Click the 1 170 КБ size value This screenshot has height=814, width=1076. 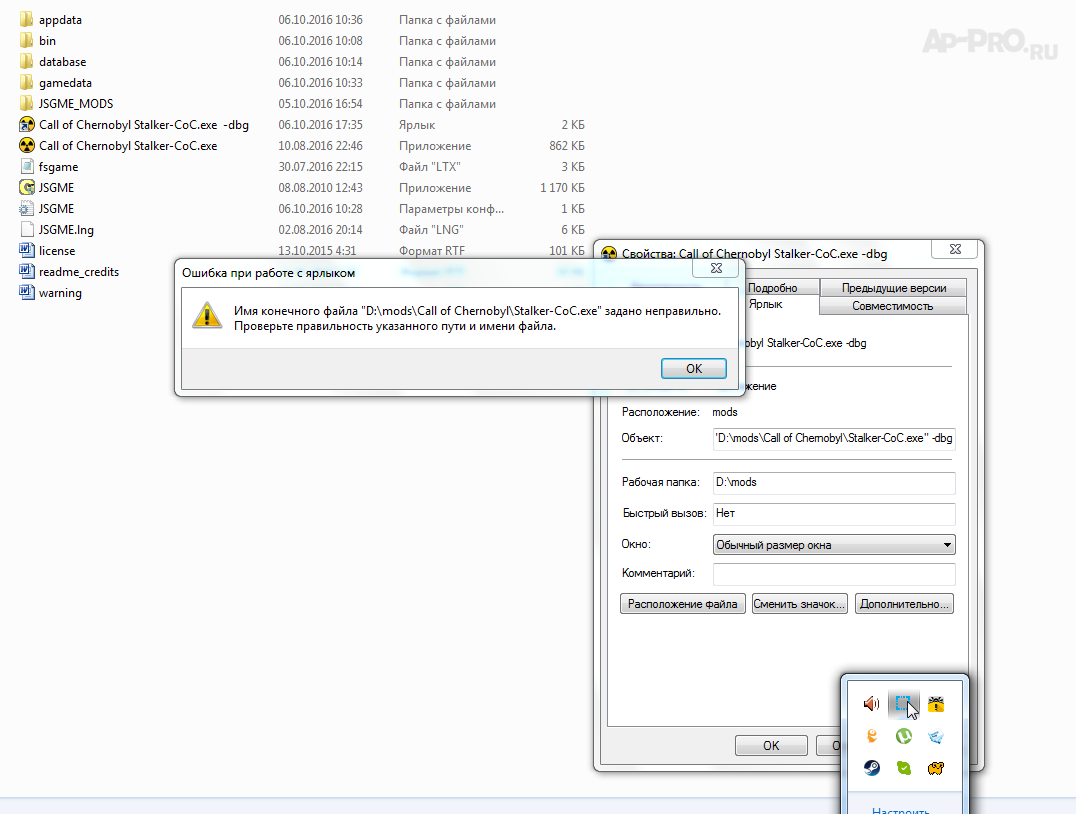(562, 187)
